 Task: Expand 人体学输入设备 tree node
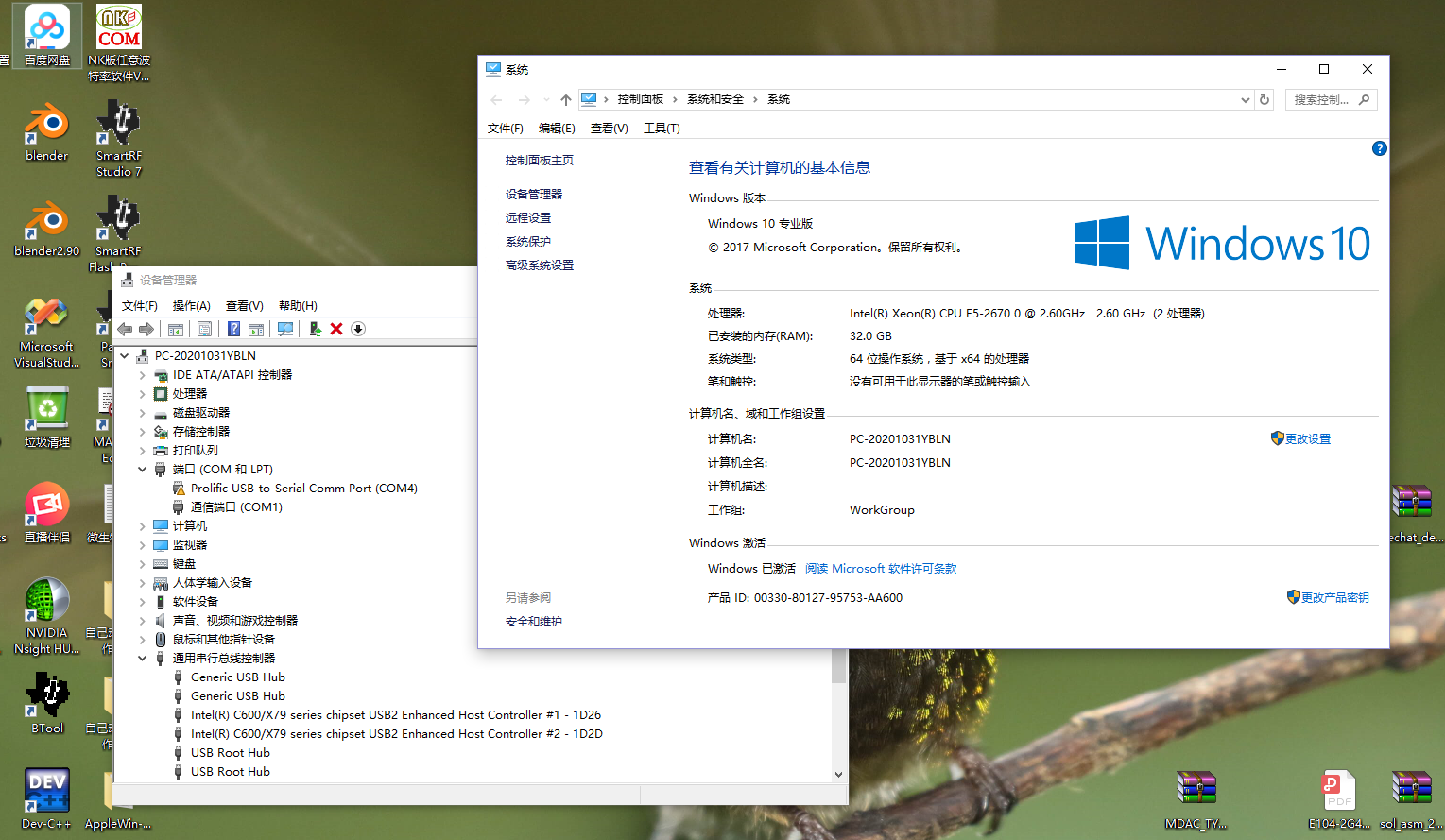pos(143,583)
